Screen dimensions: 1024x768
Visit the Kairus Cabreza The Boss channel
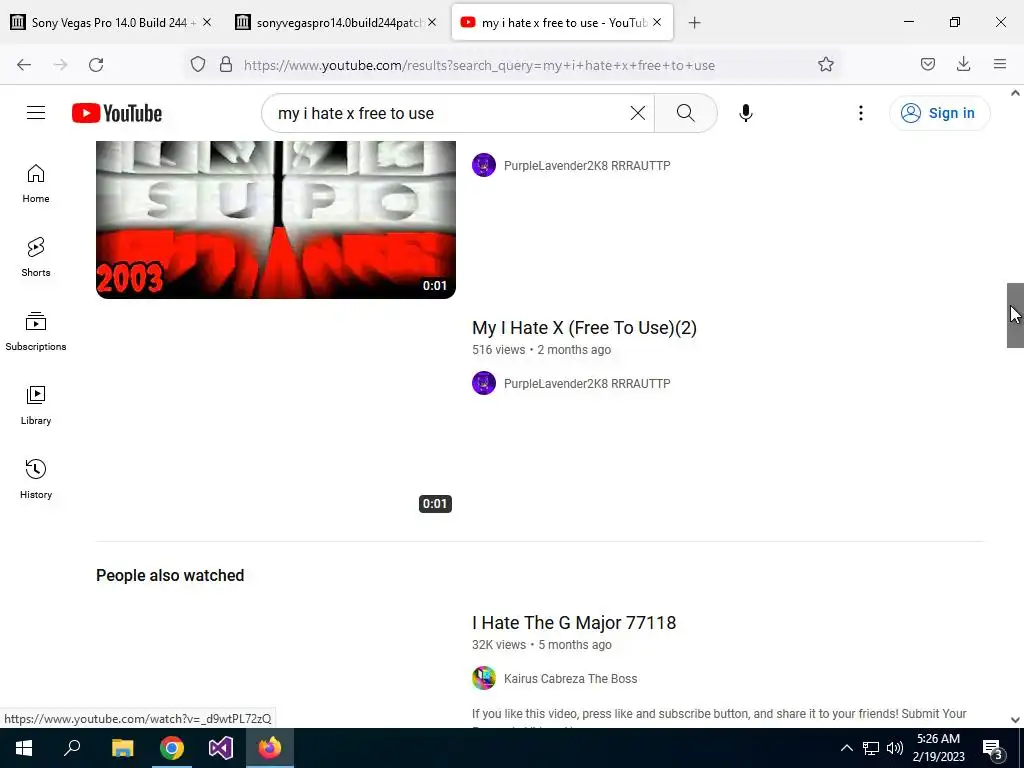570,679
